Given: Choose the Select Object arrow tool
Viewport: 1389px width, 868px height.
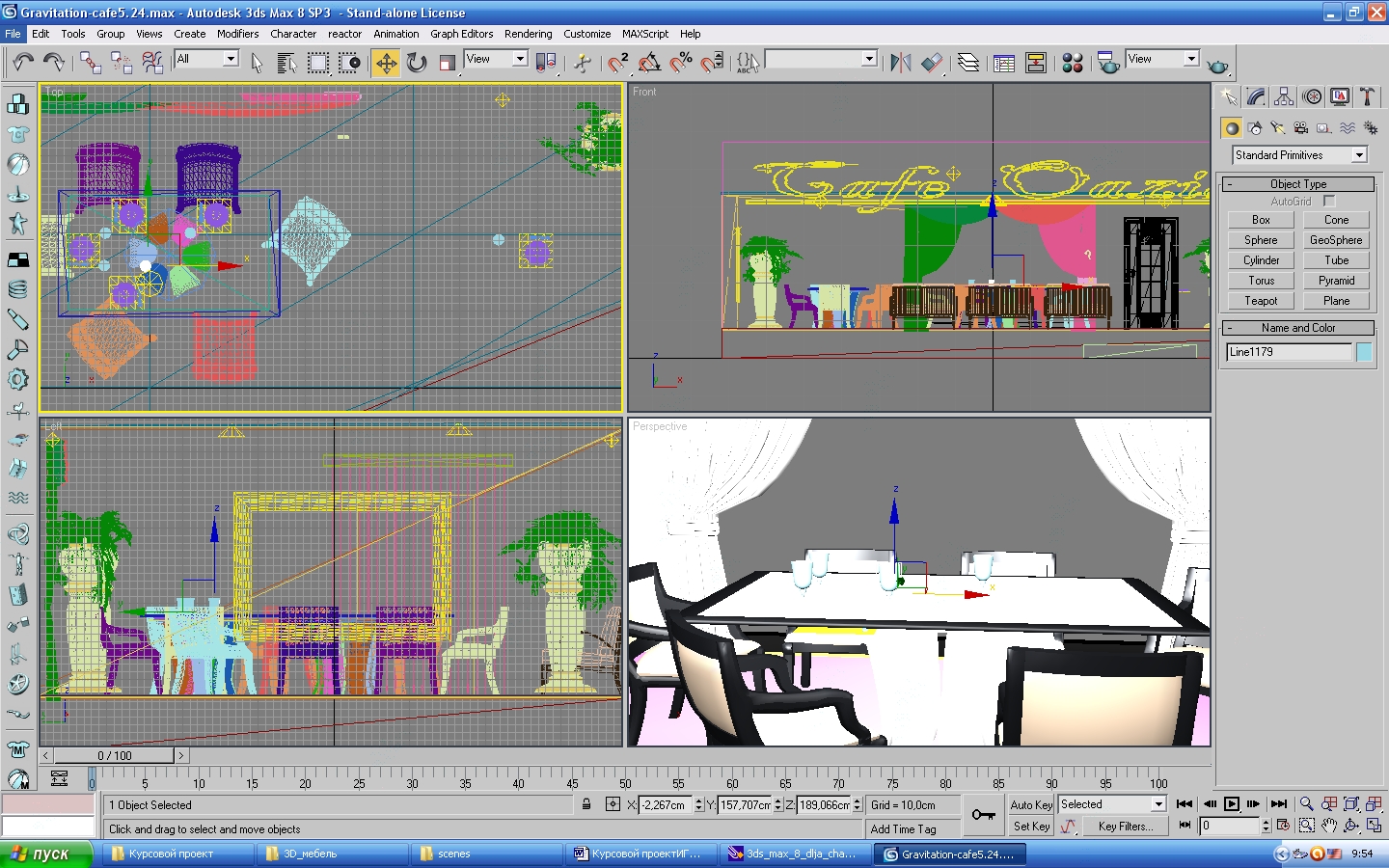Looking at the screenshot, I should [257, 63].
